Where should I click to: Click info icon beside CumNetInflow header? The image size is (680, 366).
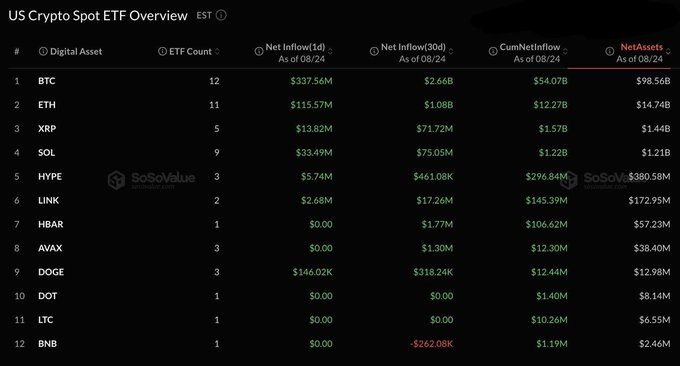point(493,51)
